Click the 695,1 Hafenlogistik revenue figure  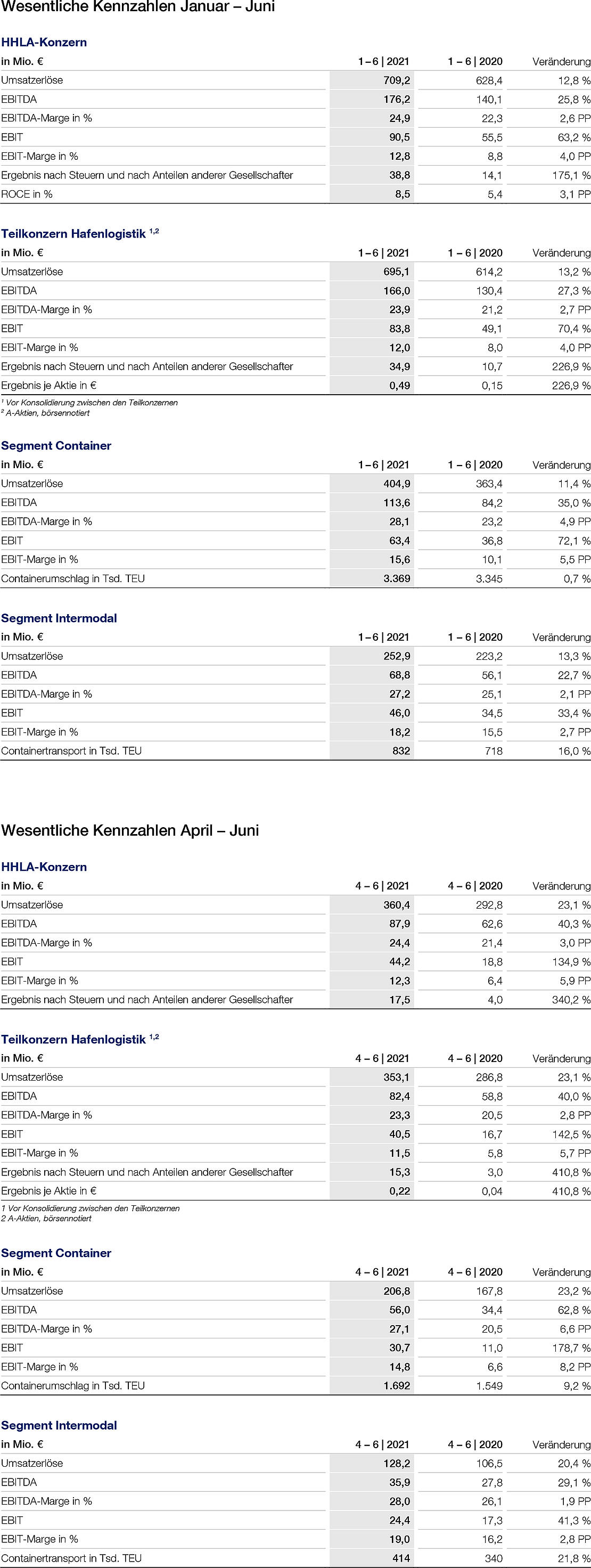396,272
